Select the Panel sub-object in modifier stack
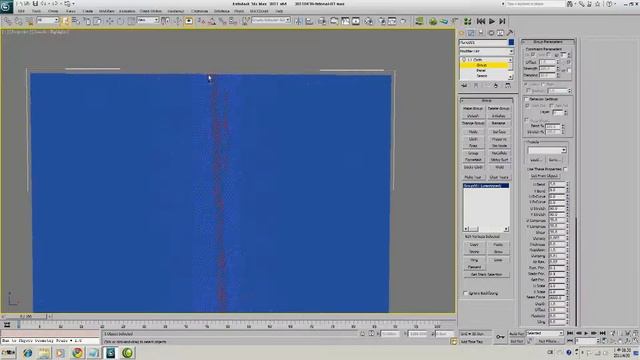This screenshot has height=360, width=640. (x=481, y=70)
